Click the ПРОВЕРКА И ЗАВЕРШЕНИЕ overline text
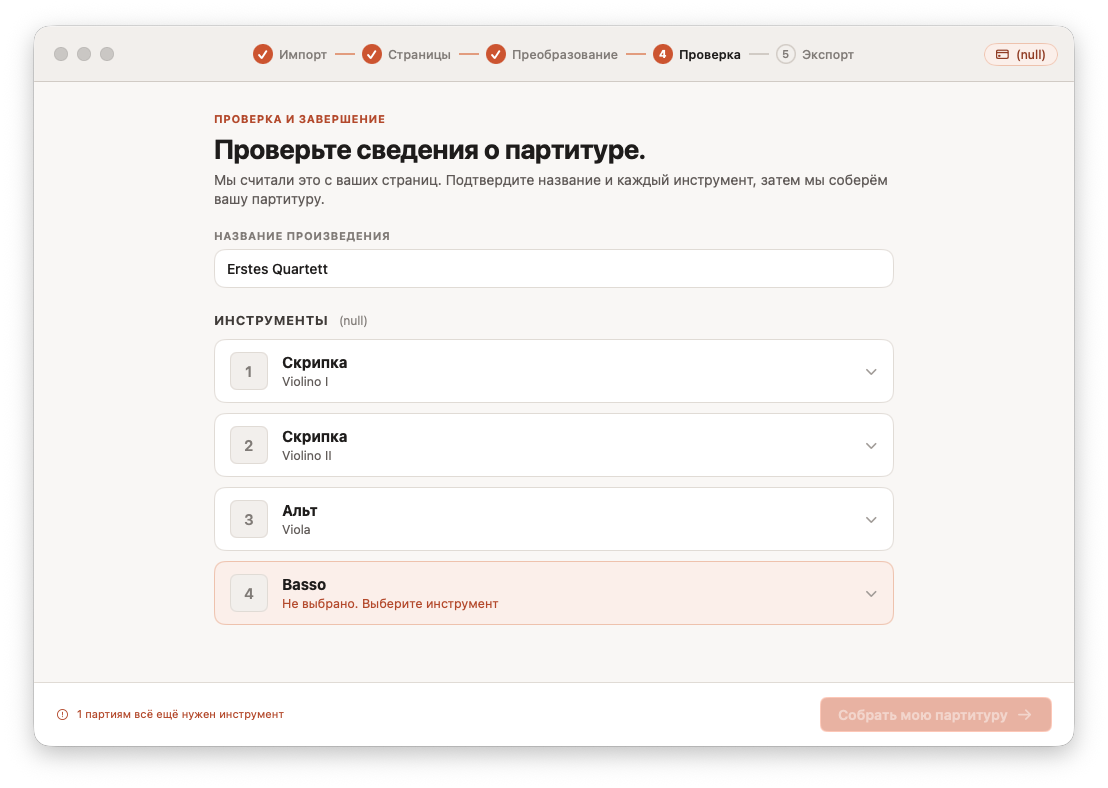1108x788 pixels. (x=300, y=119)
